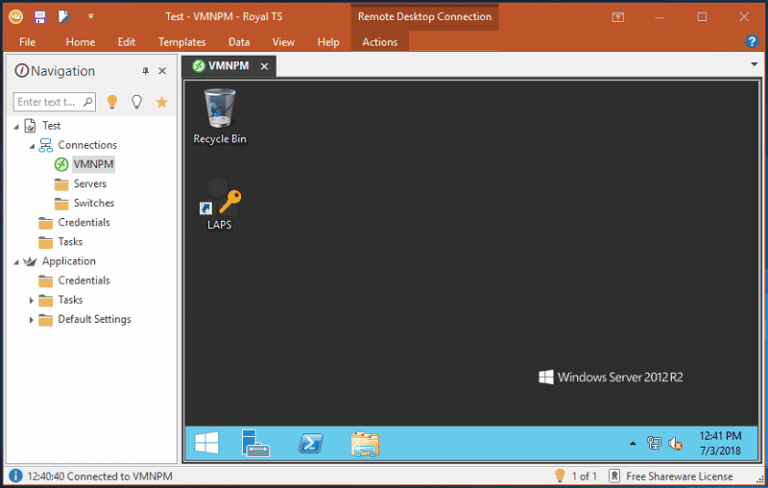Viewport: 768px width, 488px height.
Task: Click the muted speaker tray icon
Action: coord(675,443)
